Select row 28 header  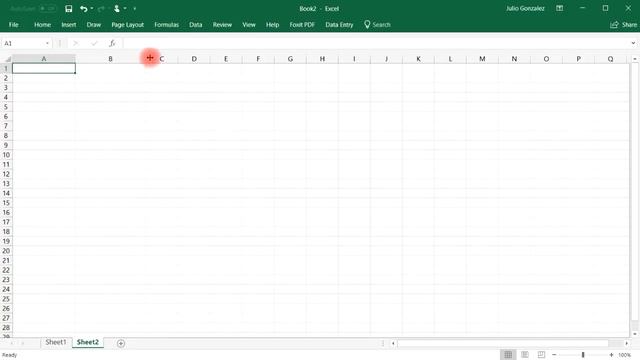[x=6, y=327]
